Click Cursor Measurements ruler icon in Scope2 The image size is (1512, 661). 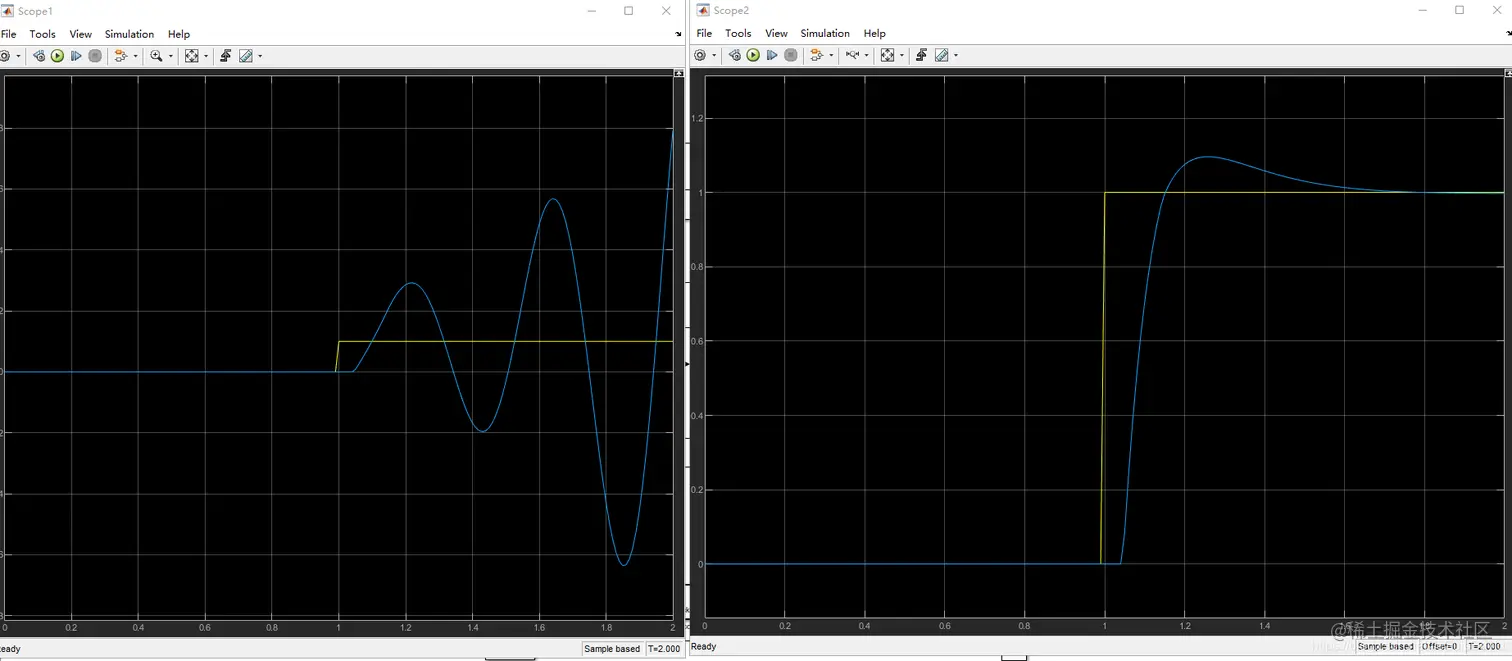(942, 55)
